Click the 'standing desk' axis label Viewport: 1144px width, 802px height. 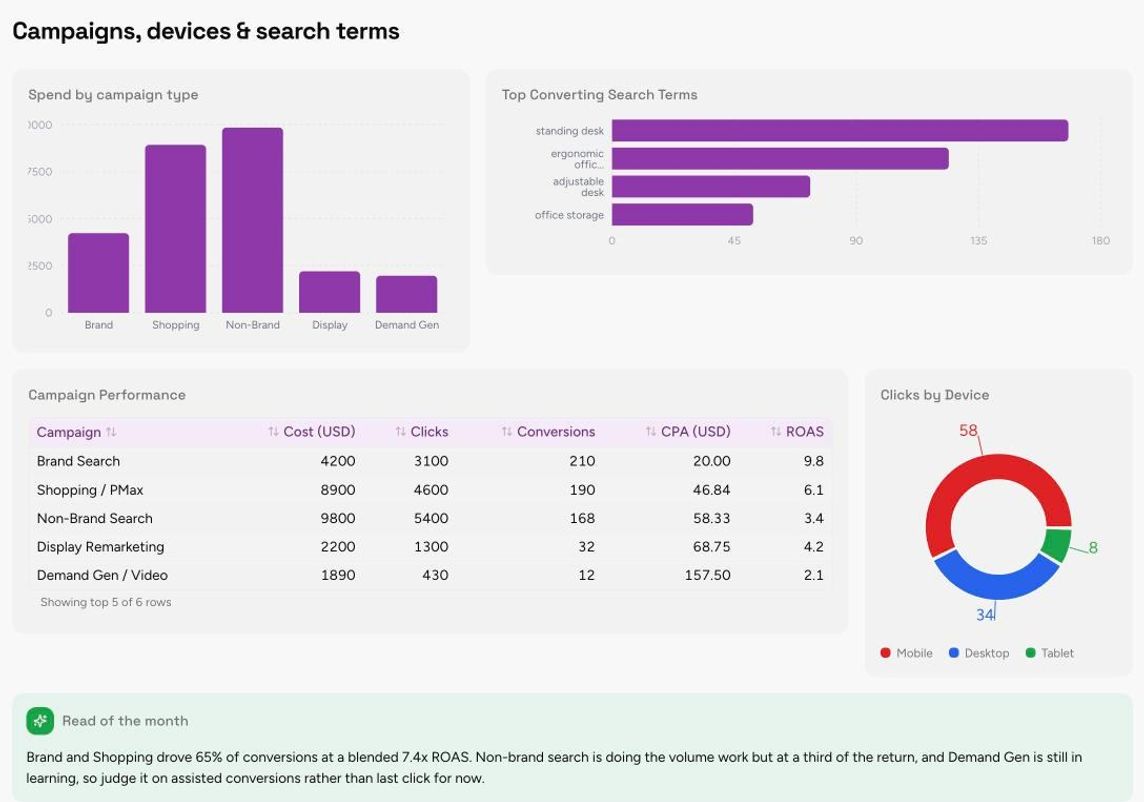coord(570,131)
